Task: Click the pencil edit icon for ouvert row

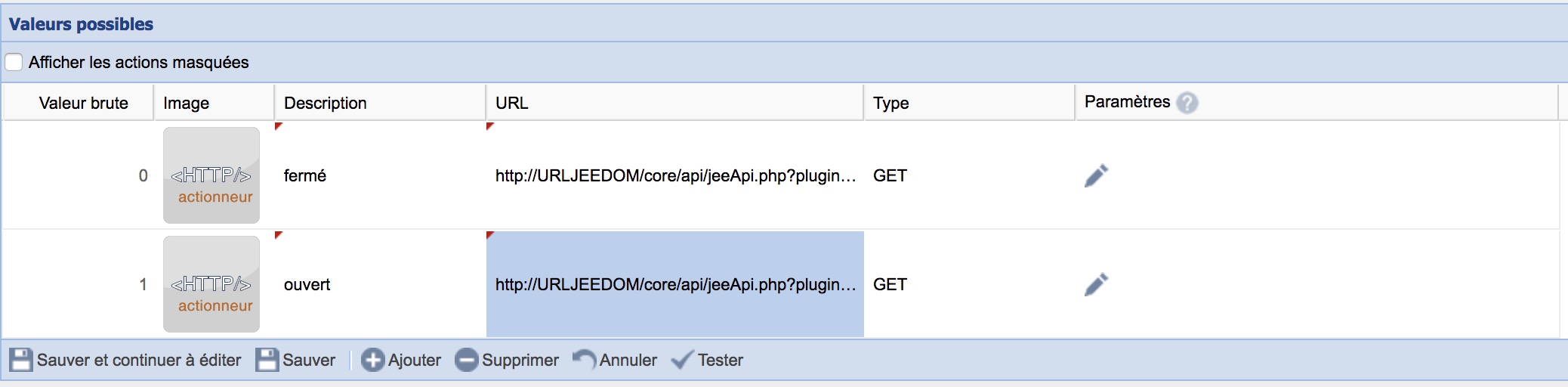Action: [1096, 284]
